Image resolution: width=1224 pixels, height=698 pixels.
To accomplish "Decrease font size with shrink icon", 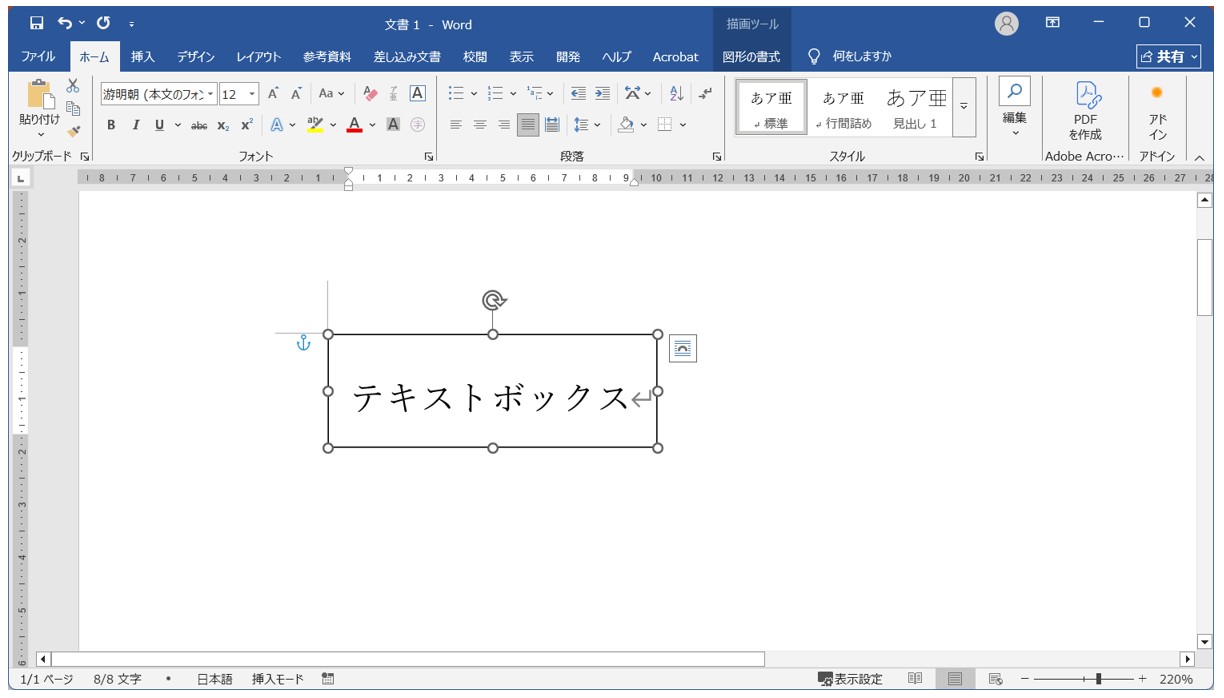I will coord(296,94).
